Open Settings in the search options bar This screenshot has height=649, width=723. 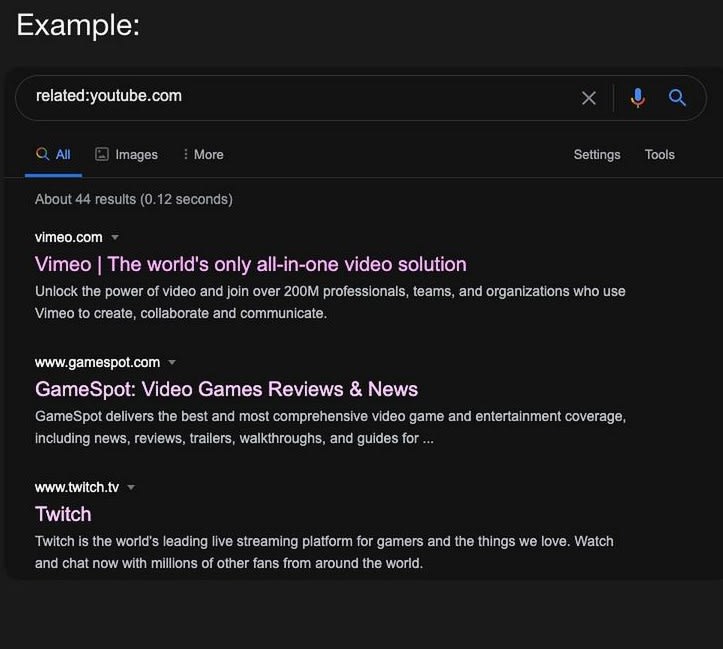coord(597,154)
